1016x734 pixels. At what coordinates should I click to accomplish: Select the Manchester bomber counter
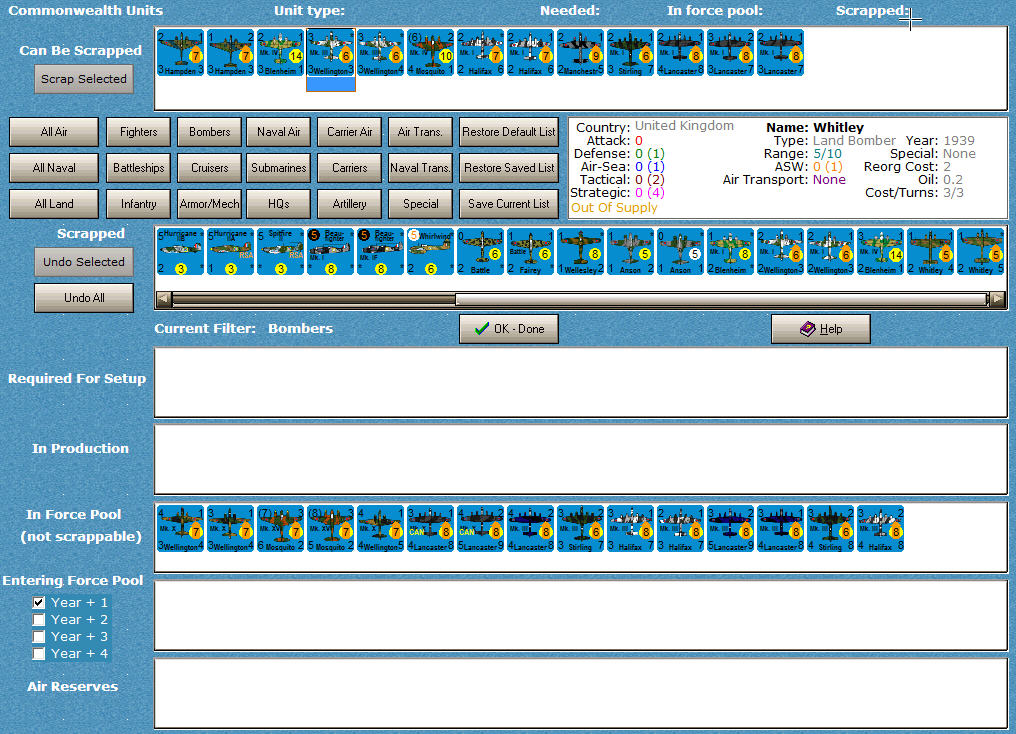pos(581,52)
